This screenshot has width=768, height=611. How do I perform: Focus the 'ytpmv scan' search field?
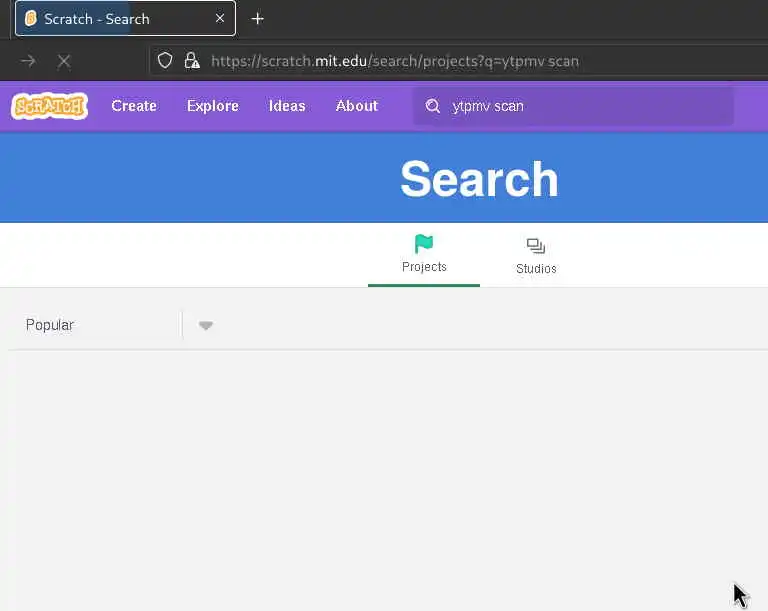(x=573, y=106)
